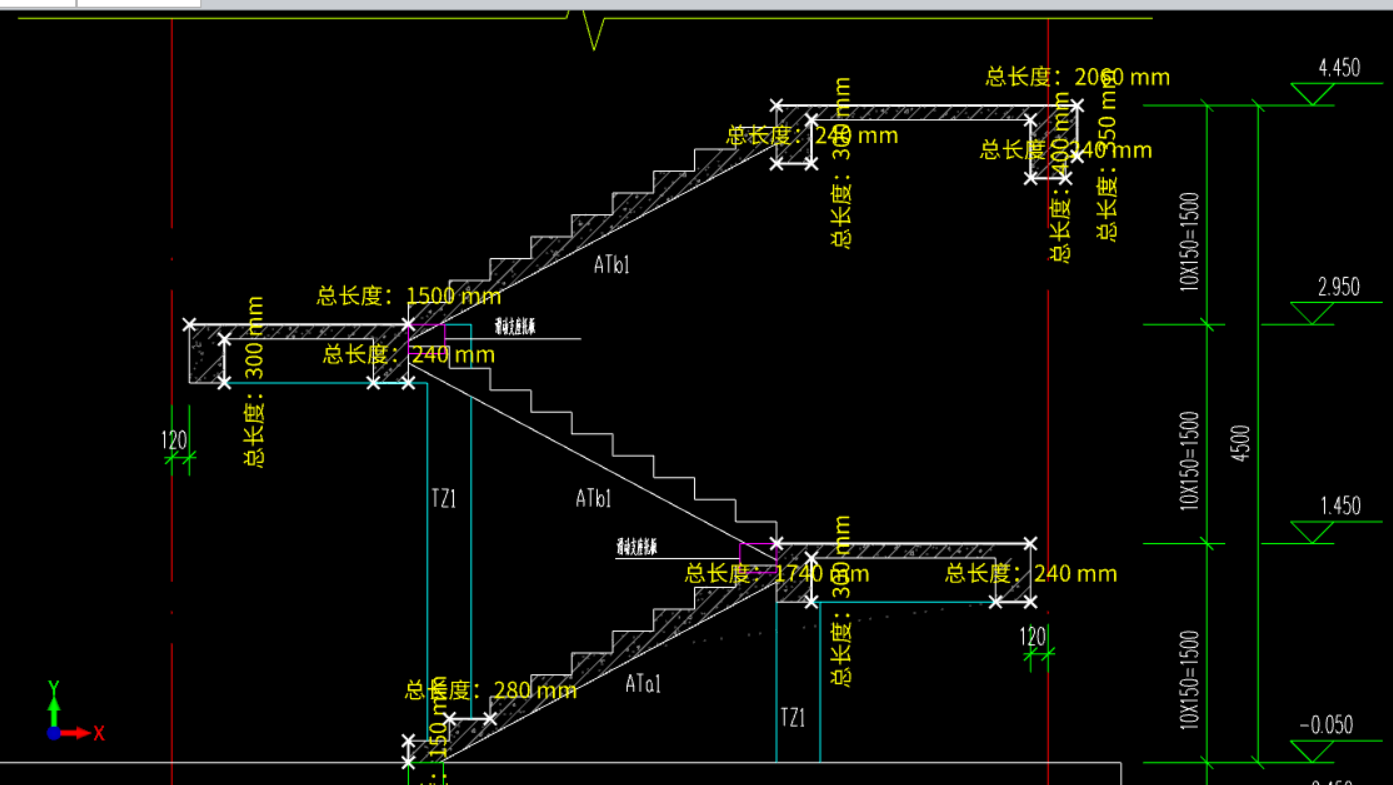
Task: Select the elevation label -0.050
Action: [x=1326, y=726]
